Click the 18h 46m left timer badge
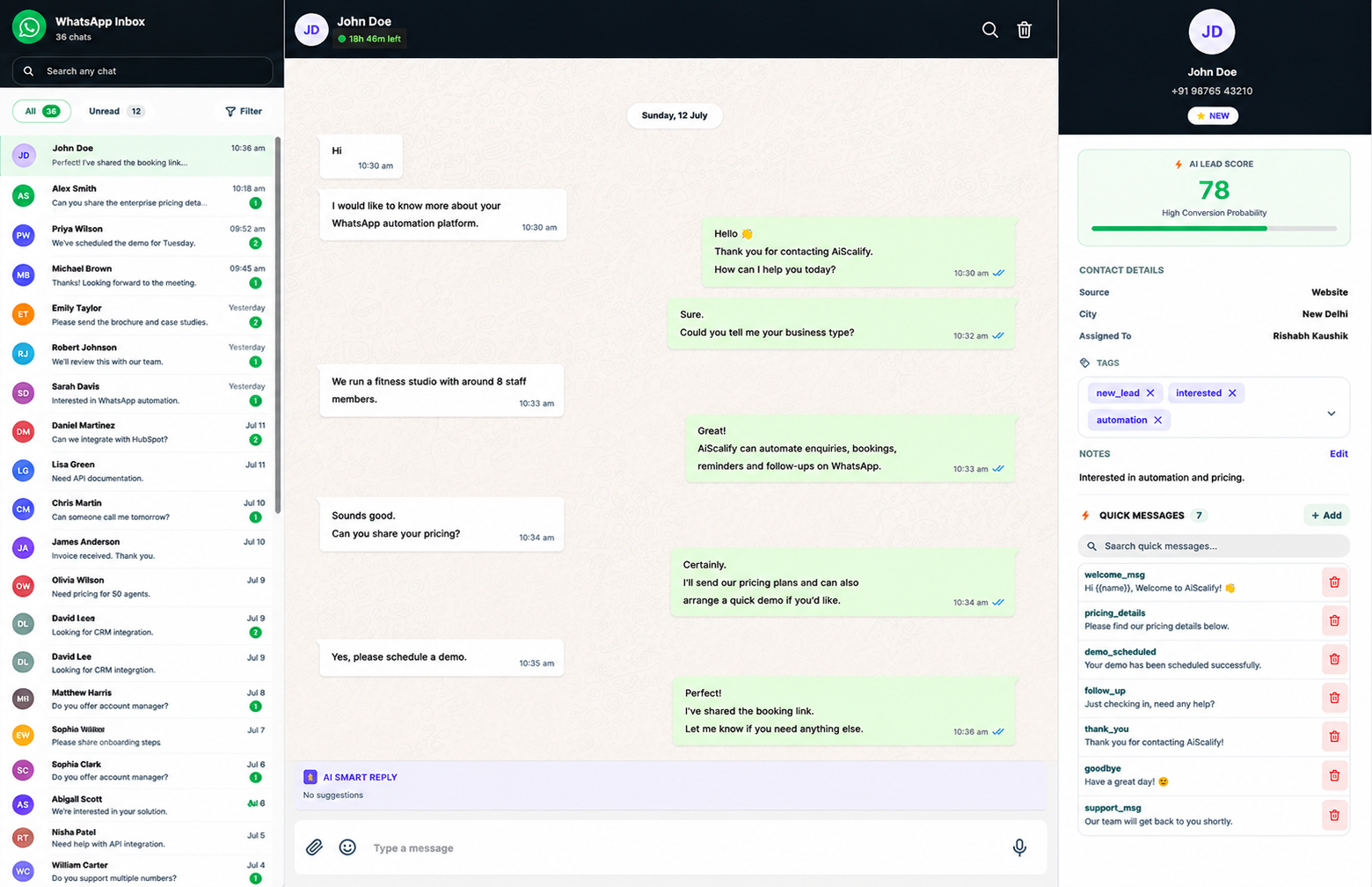The width and height of the screenshot is (1372, 887). [369, 39]
